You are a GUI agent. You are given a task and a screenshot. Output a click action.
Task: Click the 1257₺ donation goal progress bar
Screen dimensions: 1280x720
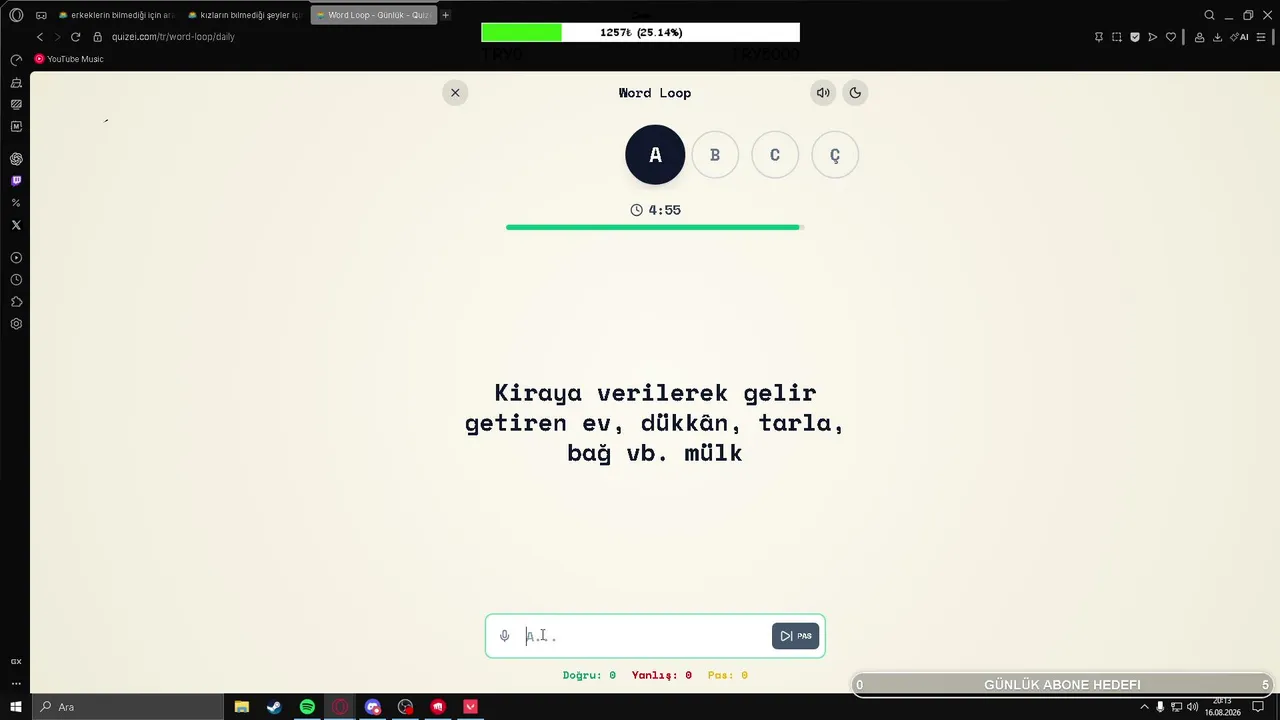click(640, 32)
